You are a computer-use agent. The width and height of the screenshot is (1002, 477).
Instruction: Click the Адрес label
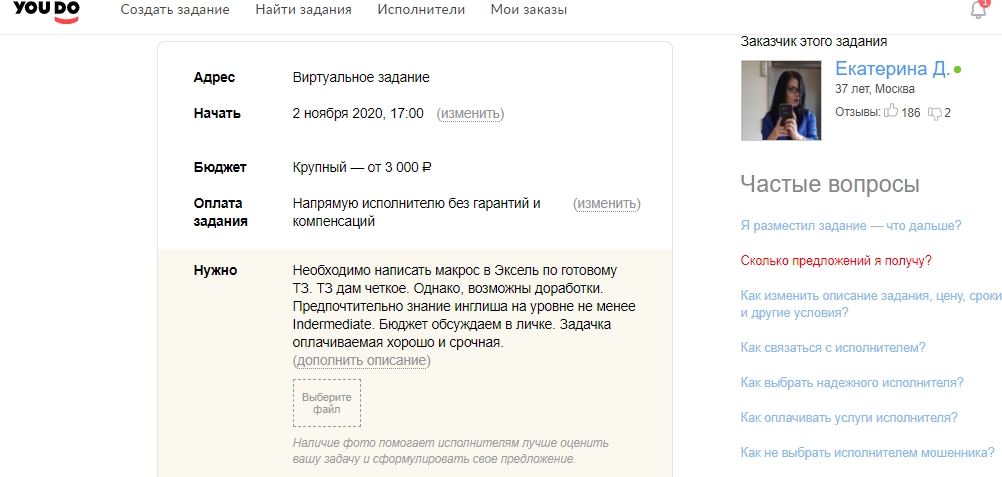coord(214,78)
